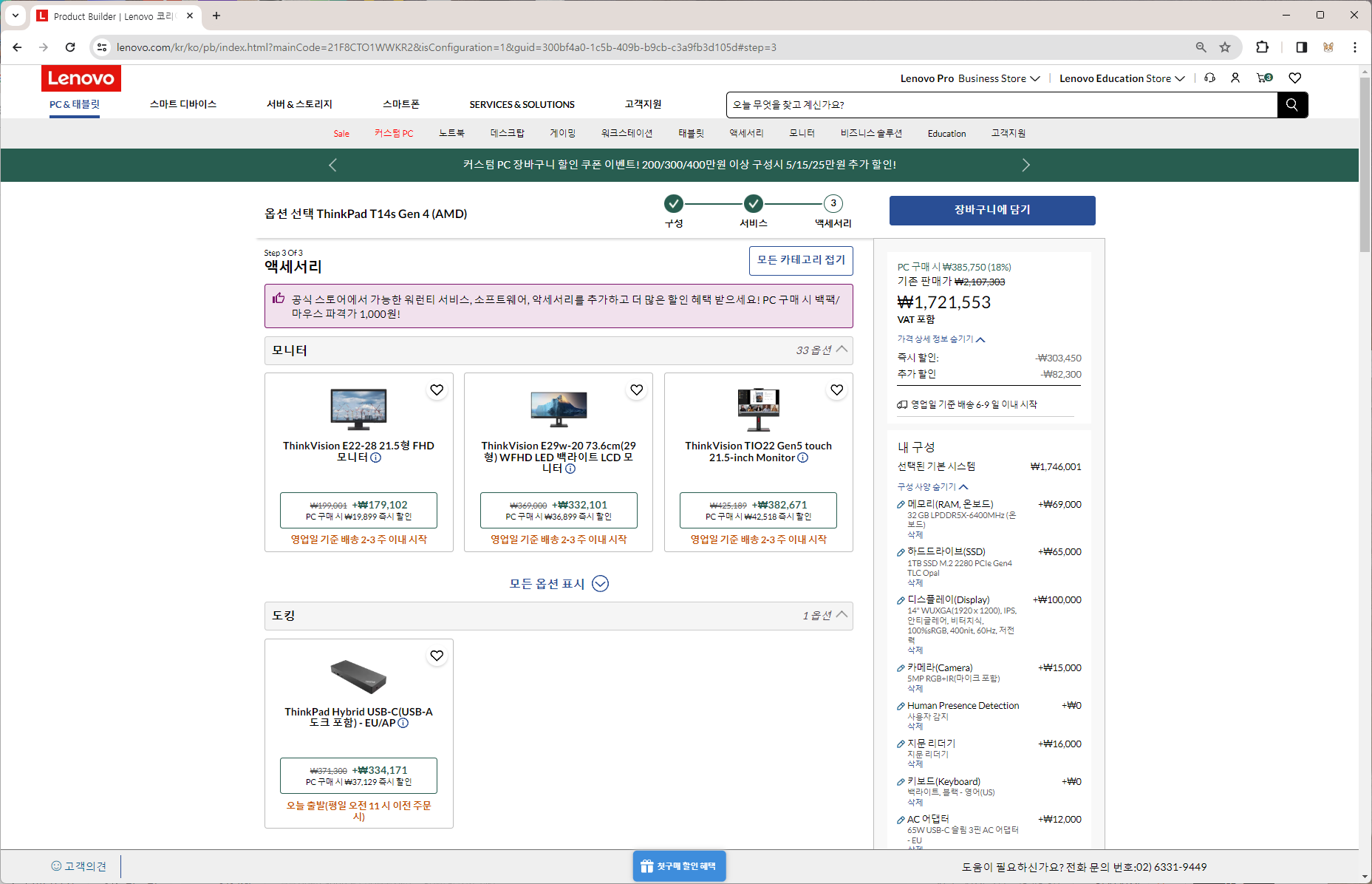Go to step 2 서비스
The image size is (1372, 884).
tap(753, 204)
